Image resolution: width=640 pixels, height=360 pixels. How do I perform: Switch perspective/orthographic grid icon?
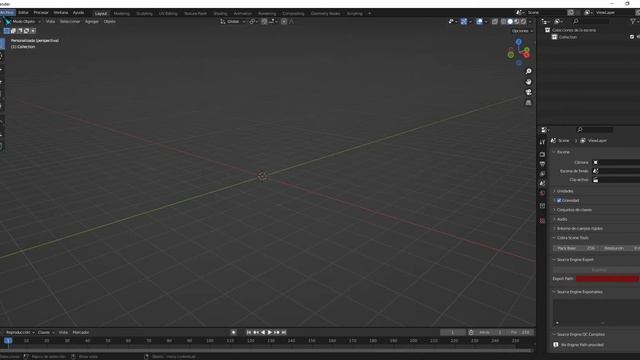(528, 103)
